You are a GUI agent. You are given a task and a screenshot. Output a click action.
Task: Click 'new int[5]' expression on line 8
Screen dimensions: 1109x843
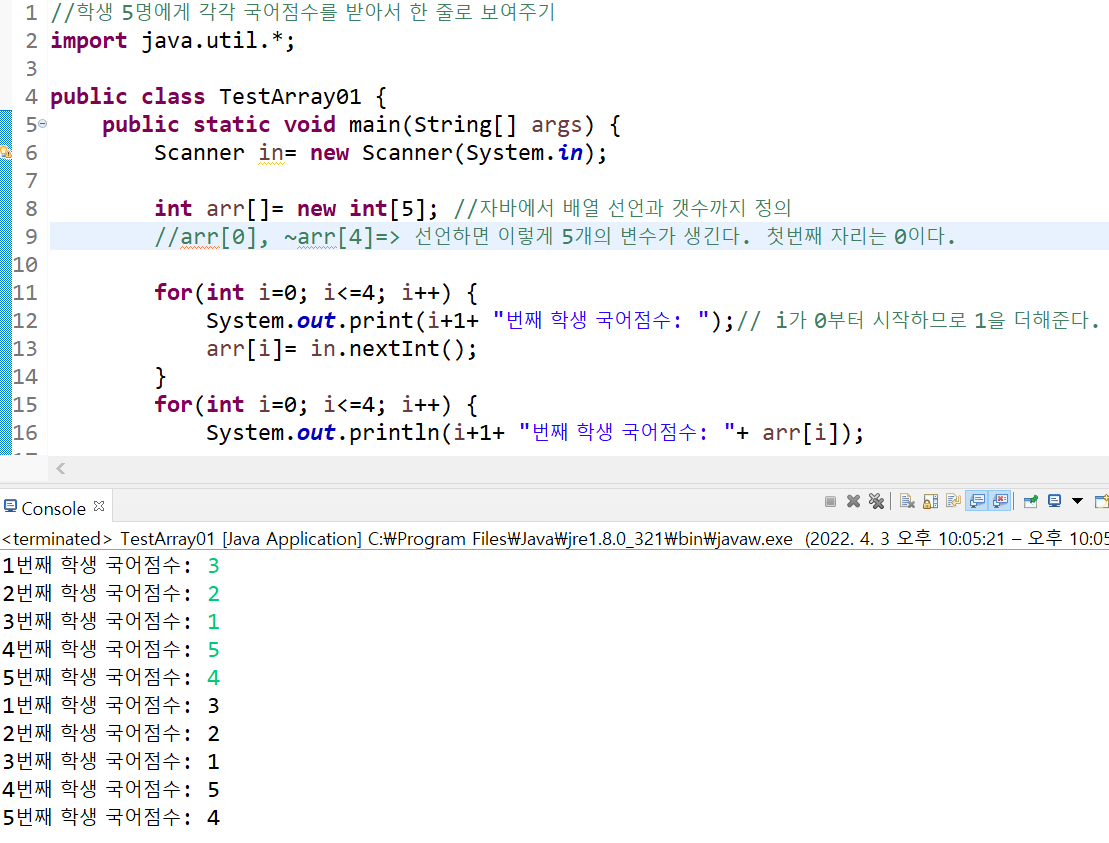361,208
